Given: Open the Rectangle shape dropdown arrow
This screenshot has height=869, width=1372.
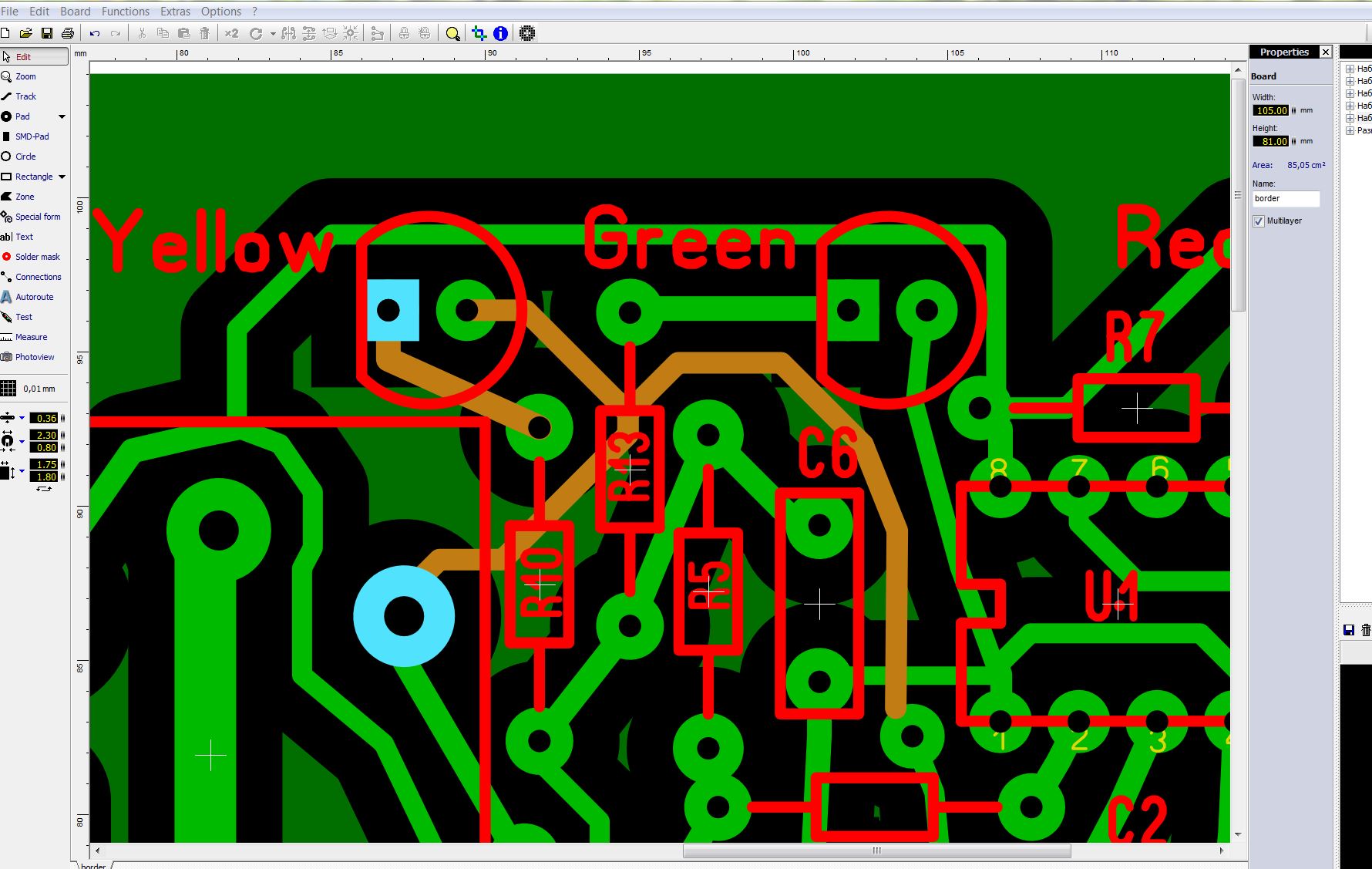Looking at the screenshot, I should 62,177.
